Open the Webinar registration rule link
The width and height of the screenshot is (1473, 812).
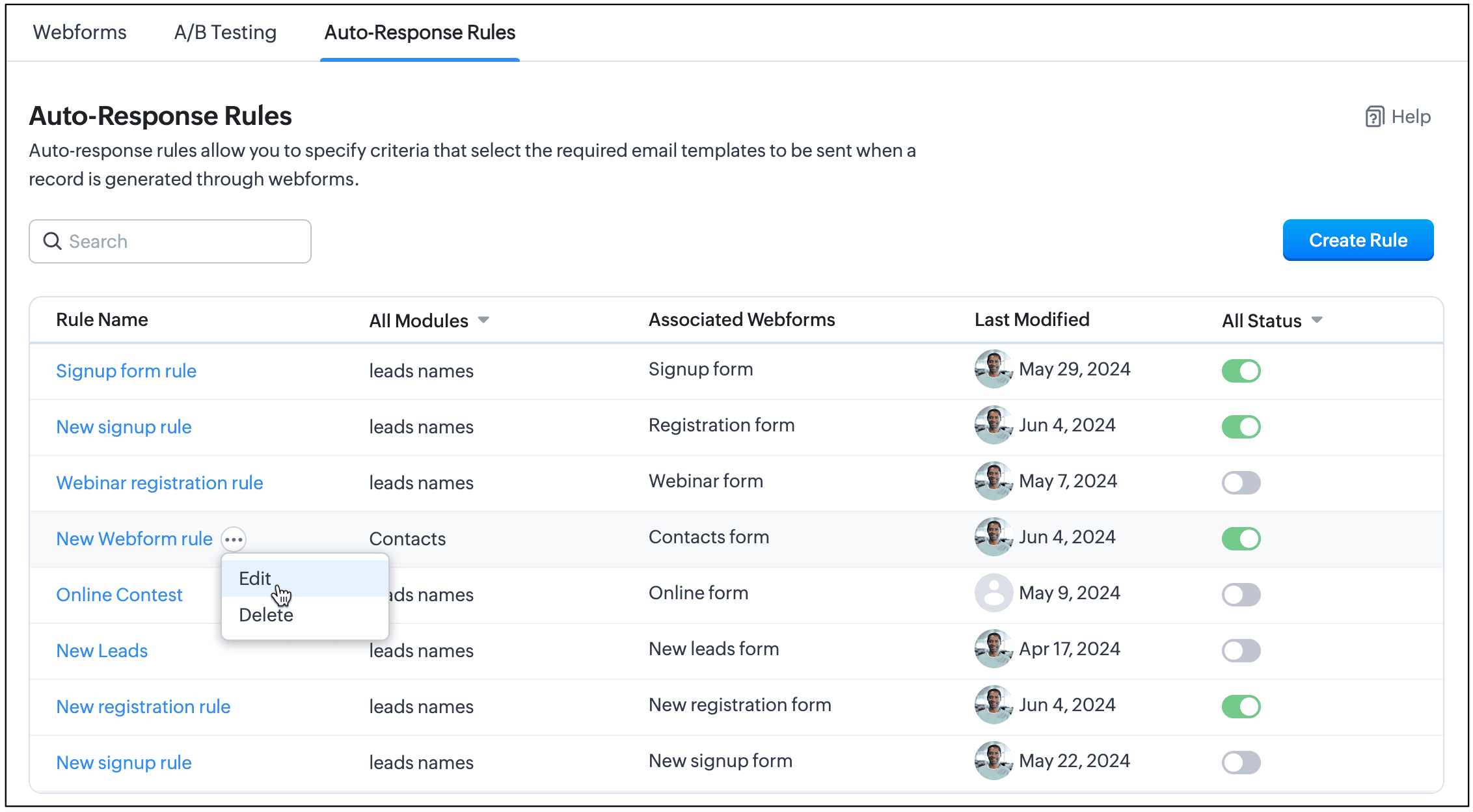[159, 483]
